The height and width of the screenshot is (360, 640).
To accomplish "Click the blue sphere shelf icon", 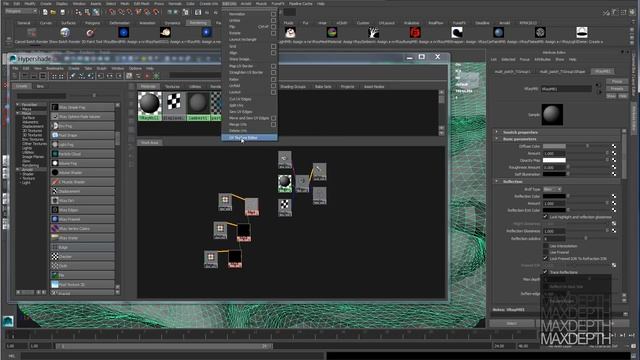I will click(498, 32).
